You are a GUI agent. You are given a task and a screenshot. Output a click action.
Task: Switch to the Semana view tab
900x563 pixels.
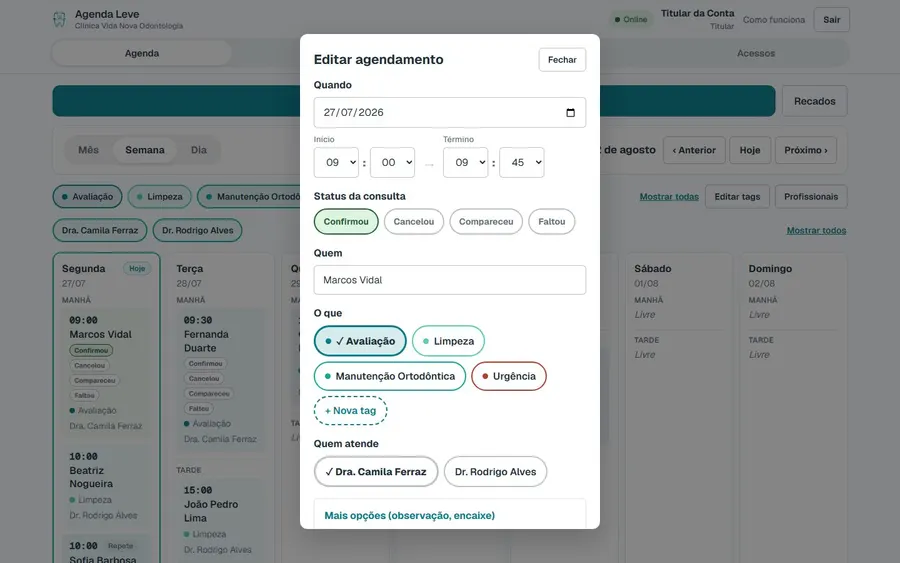(145, 150)
